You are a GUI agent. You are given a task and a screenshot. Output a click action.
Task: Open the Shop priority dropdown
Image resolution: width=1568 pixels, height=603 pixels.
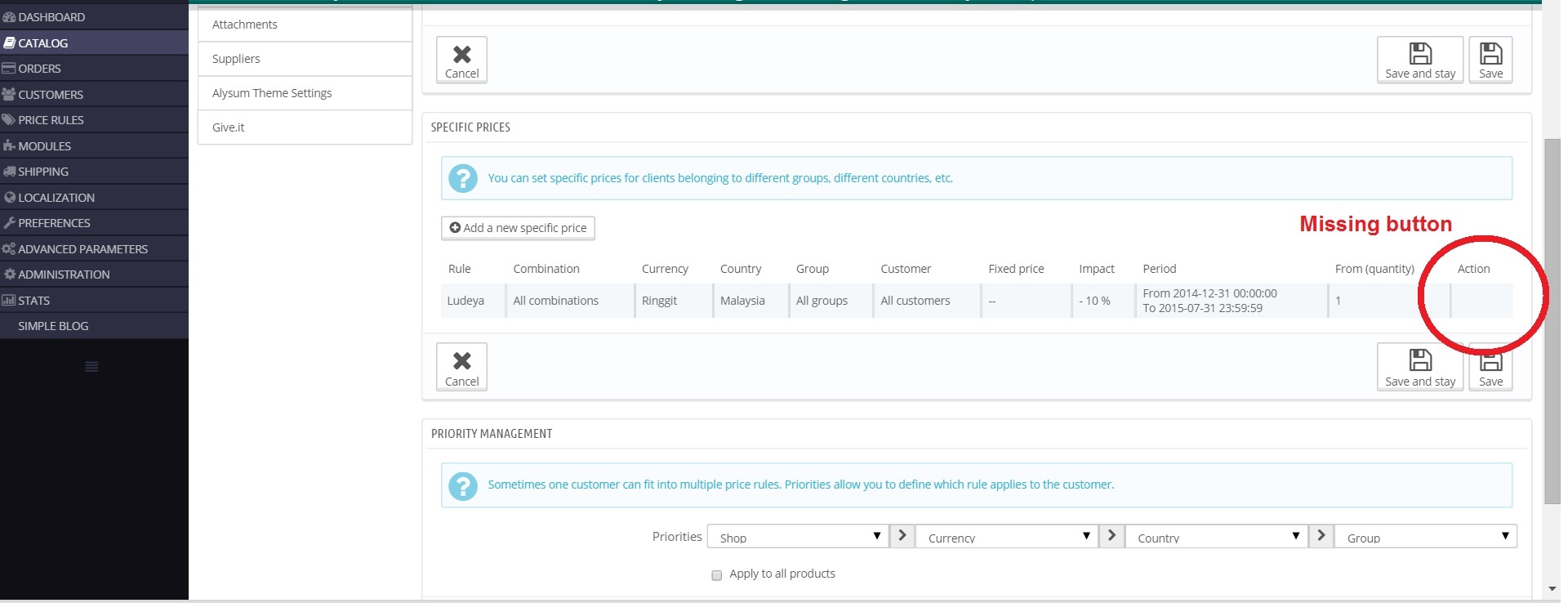tap(797, 537)
